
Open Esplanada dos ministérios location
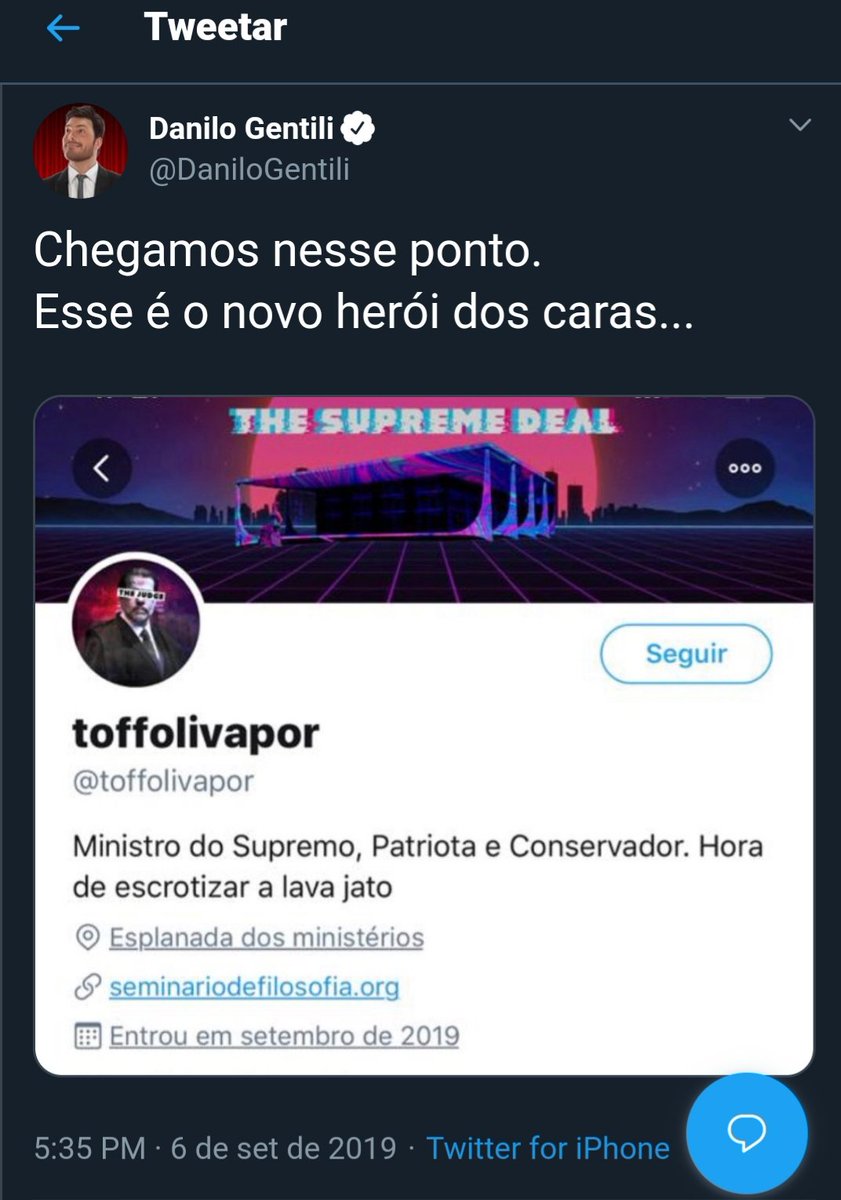tap(266, 938)
